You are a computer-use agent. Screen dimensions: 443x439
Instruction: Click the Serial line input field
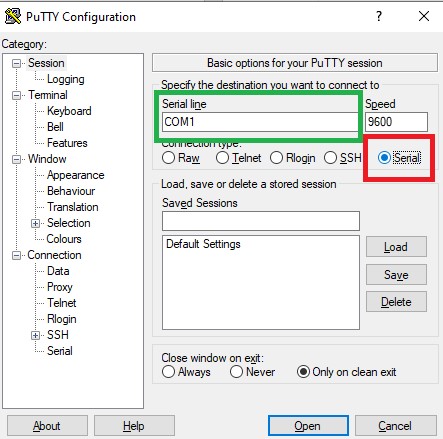(x=259, y=122)
